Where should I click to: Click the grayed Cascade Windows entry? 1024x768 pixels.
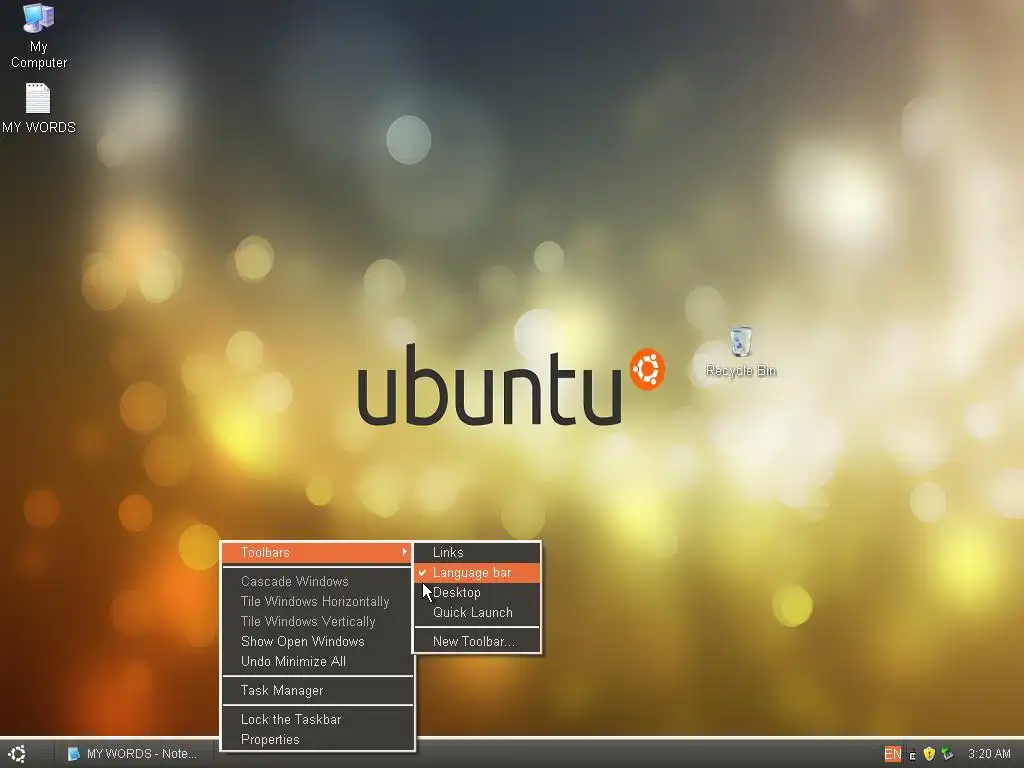(317, 581)
